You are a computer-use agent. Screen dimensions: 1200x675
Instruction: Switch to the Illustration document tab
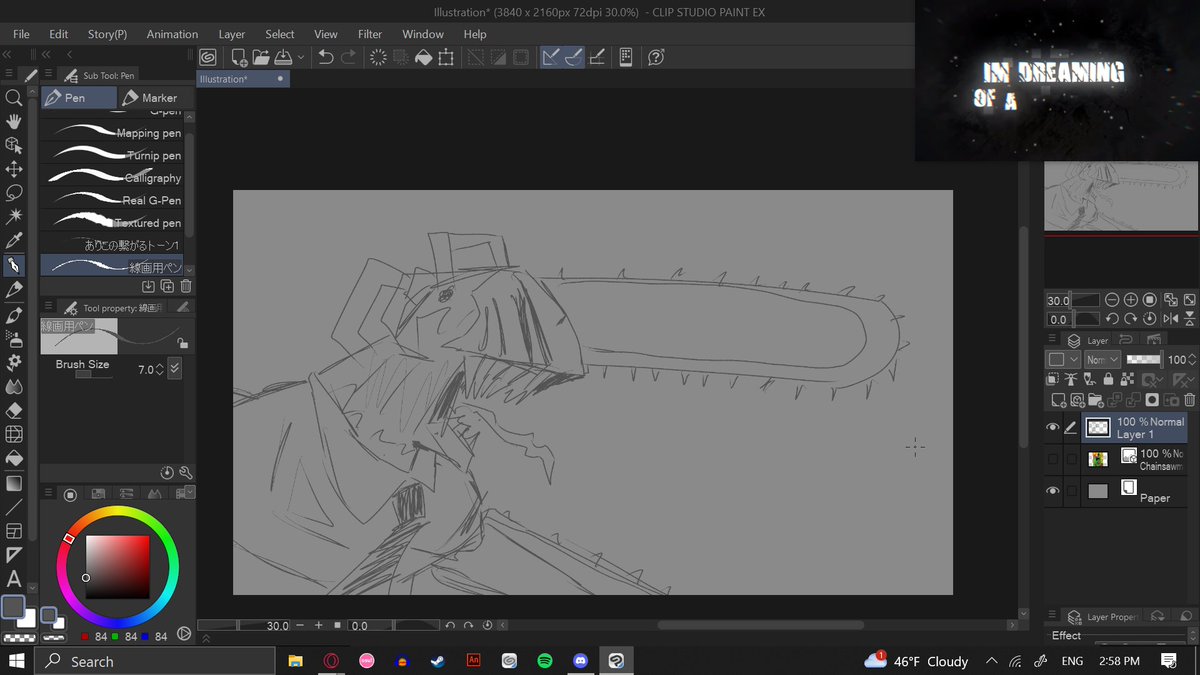[x=243, y=79]
